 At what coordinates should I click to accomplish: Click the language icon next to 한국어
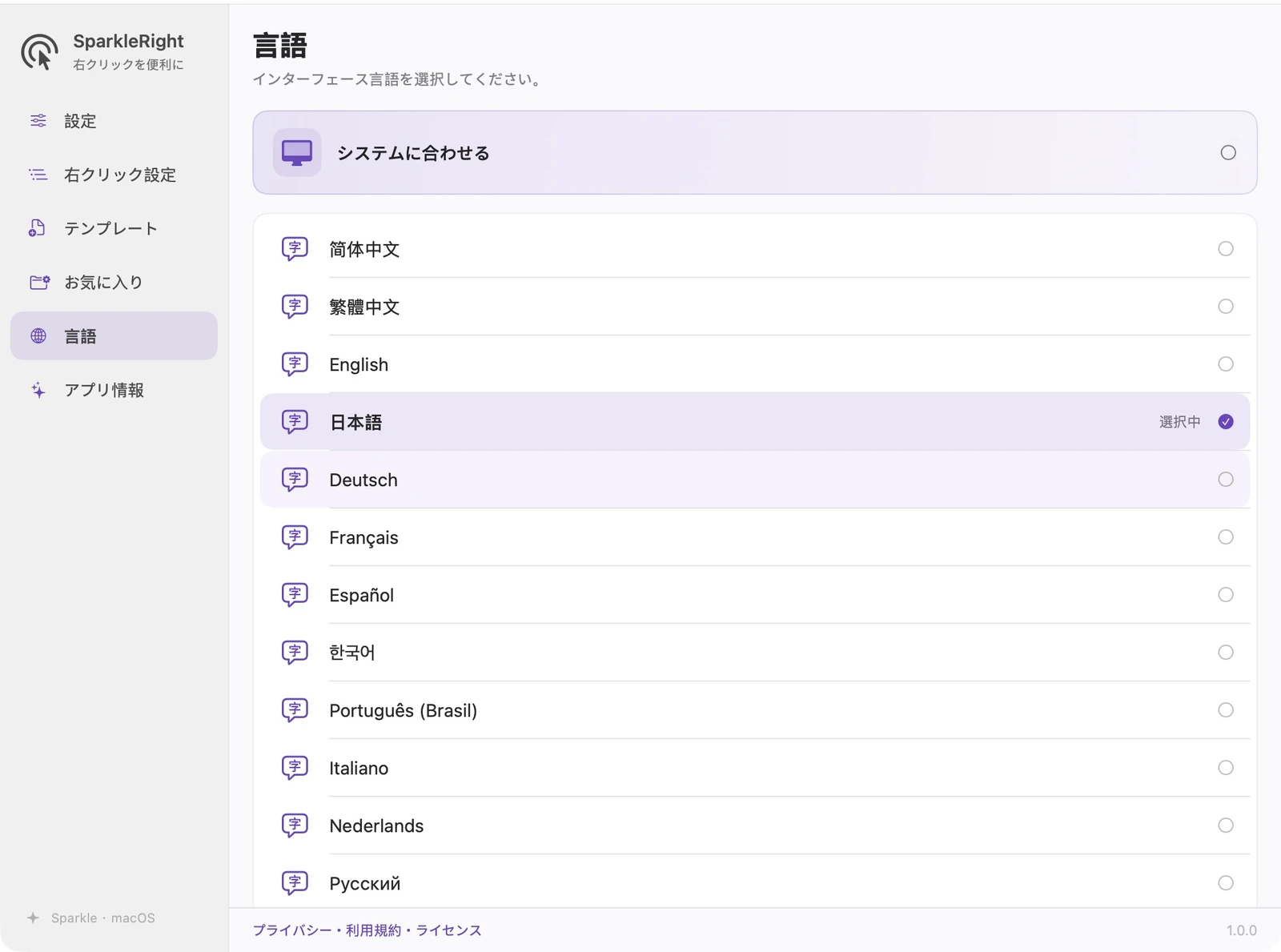295,653
